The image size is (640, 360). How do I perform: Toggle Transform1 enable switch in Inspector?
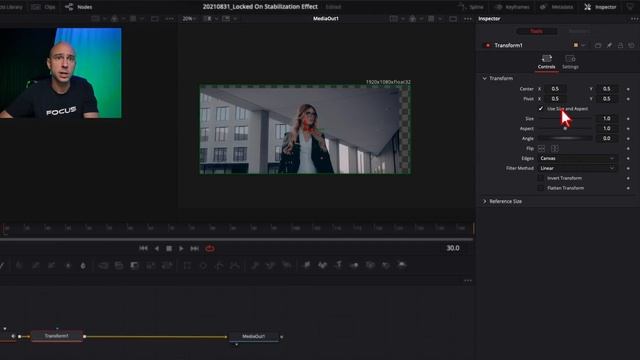(x=487, y=45)
